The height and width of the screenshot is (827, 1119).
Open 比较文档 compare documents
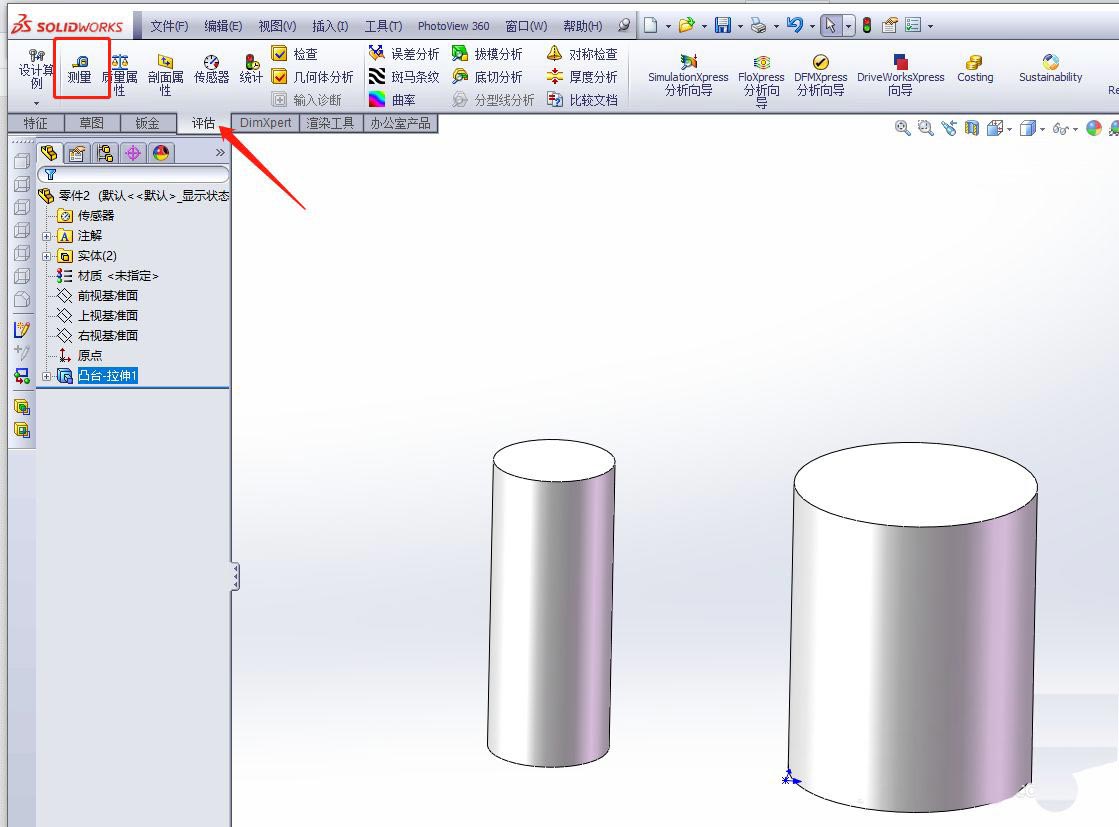(x=582, y=100)
